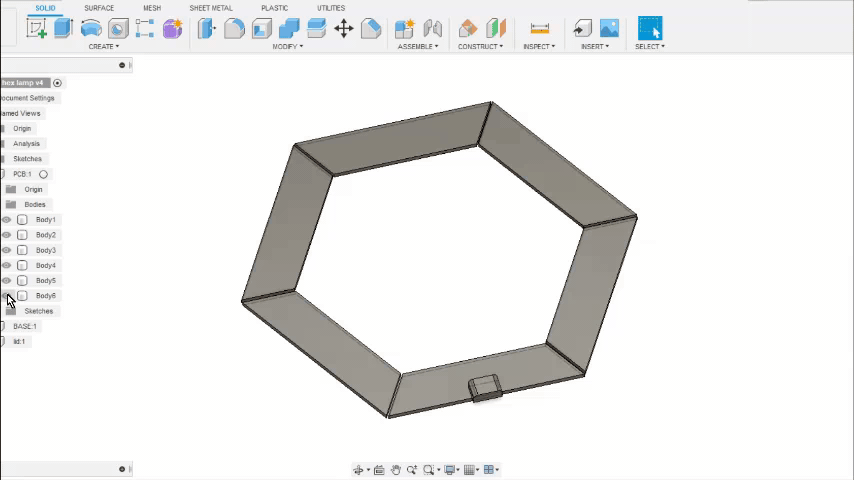
Task: Open SELECT dropdown menu
Action: [x=650, y=47]
